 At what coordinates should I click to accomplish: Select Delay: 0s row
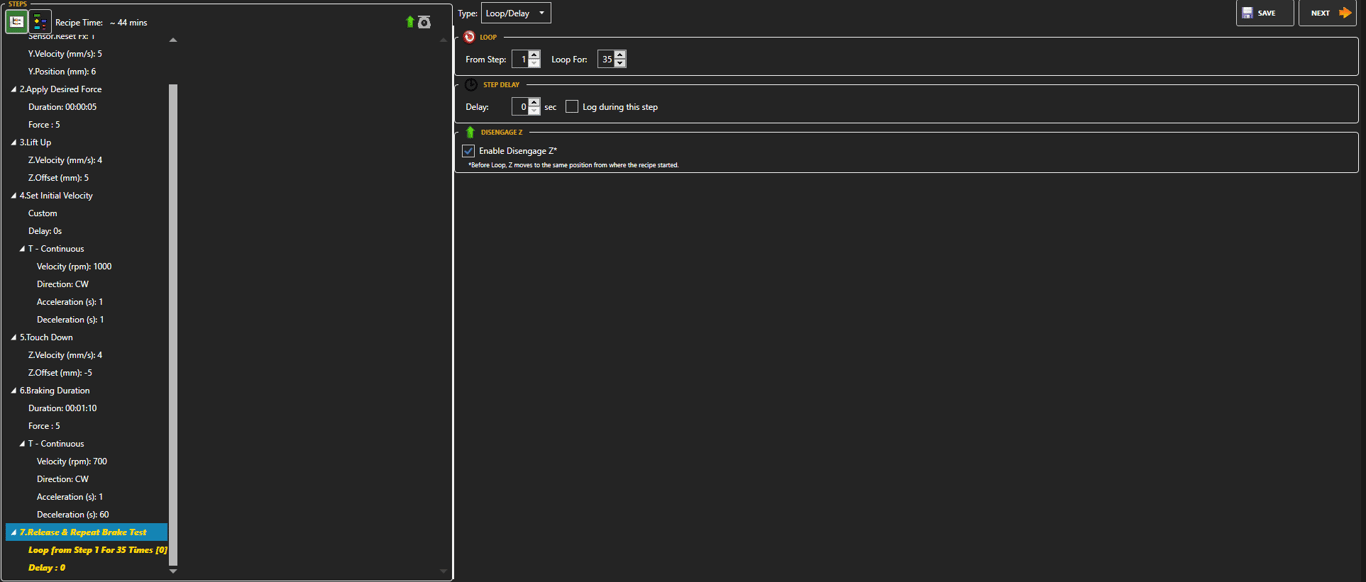pos(45,231)
